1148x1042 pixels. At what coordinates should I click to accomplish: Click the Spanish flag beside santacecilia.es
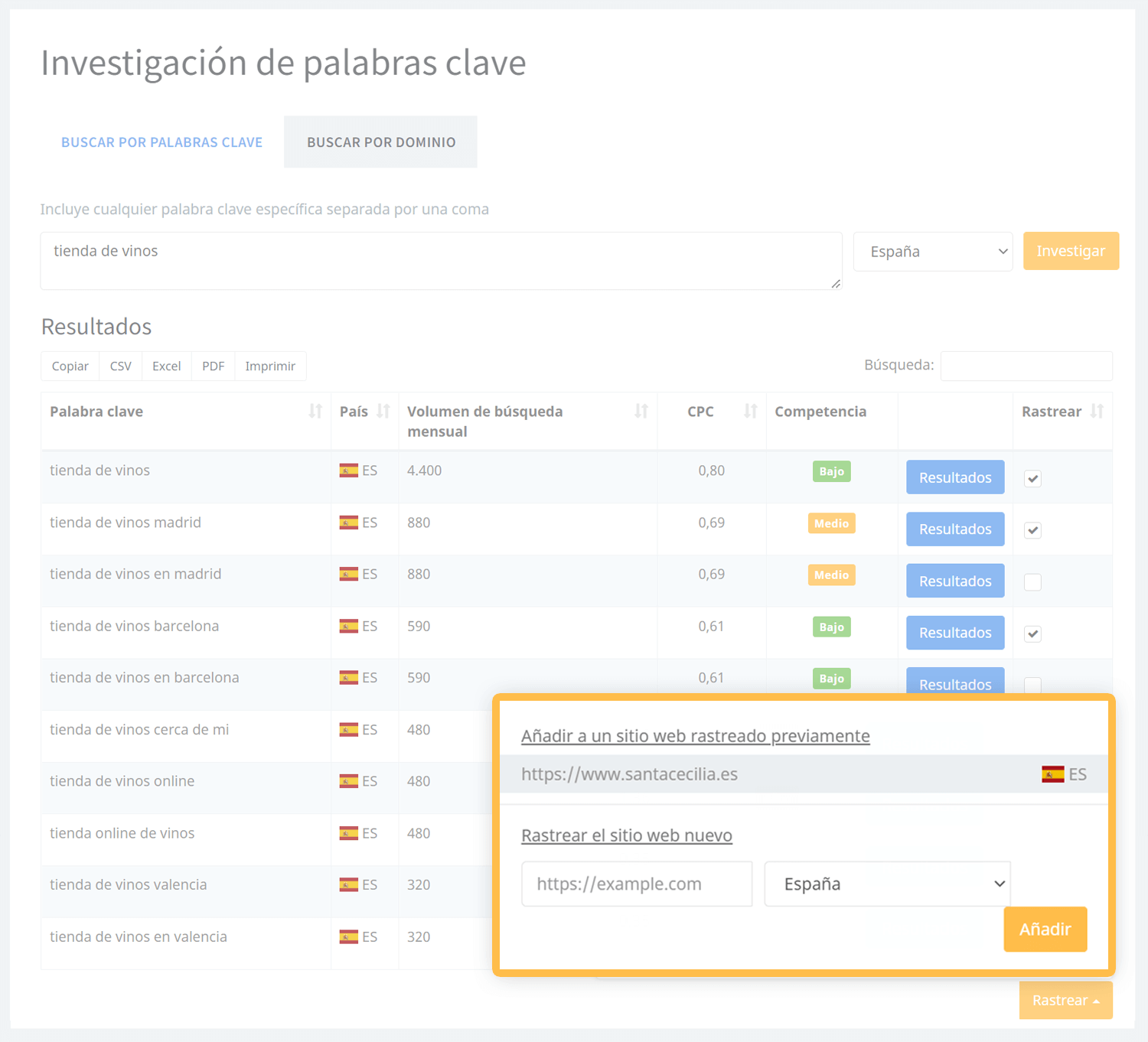pos(1052,773)
